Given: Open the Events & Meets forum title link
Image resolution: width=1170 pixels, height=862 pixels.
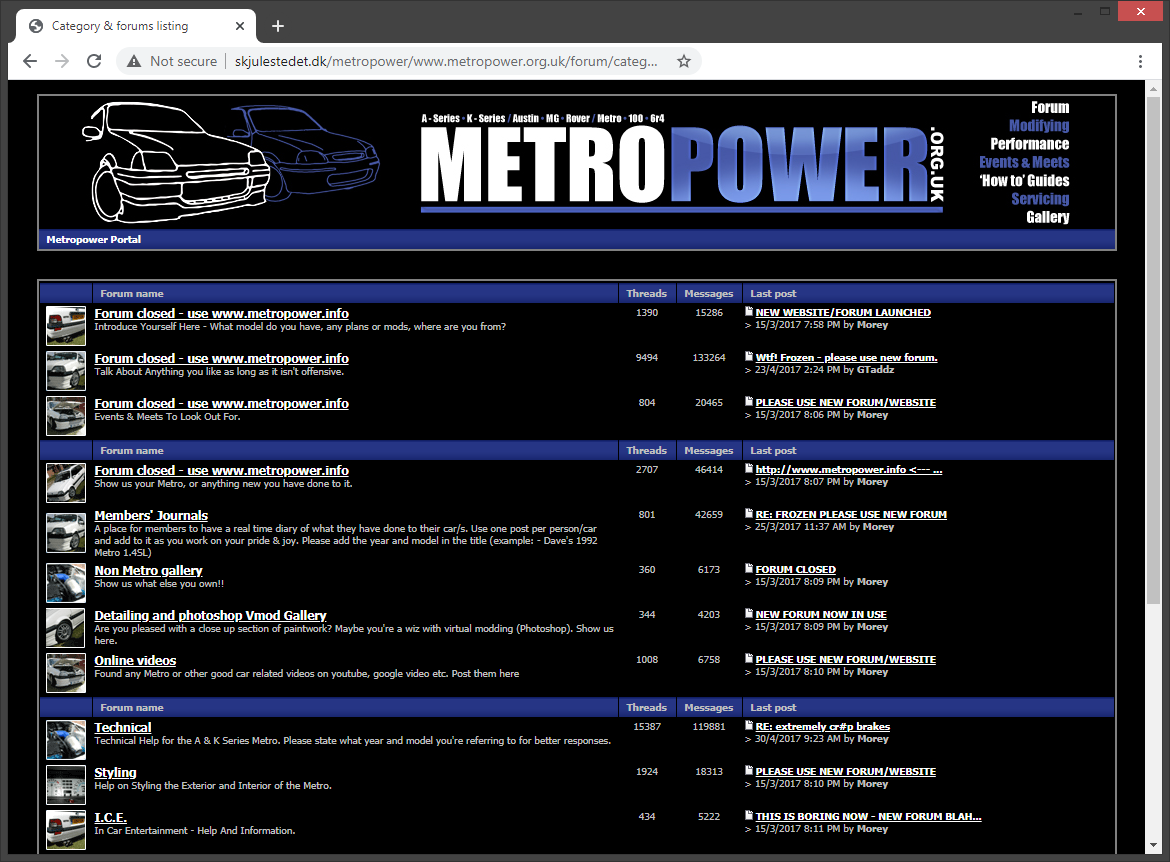Looking at the screenshot, I should pos(221,403).
